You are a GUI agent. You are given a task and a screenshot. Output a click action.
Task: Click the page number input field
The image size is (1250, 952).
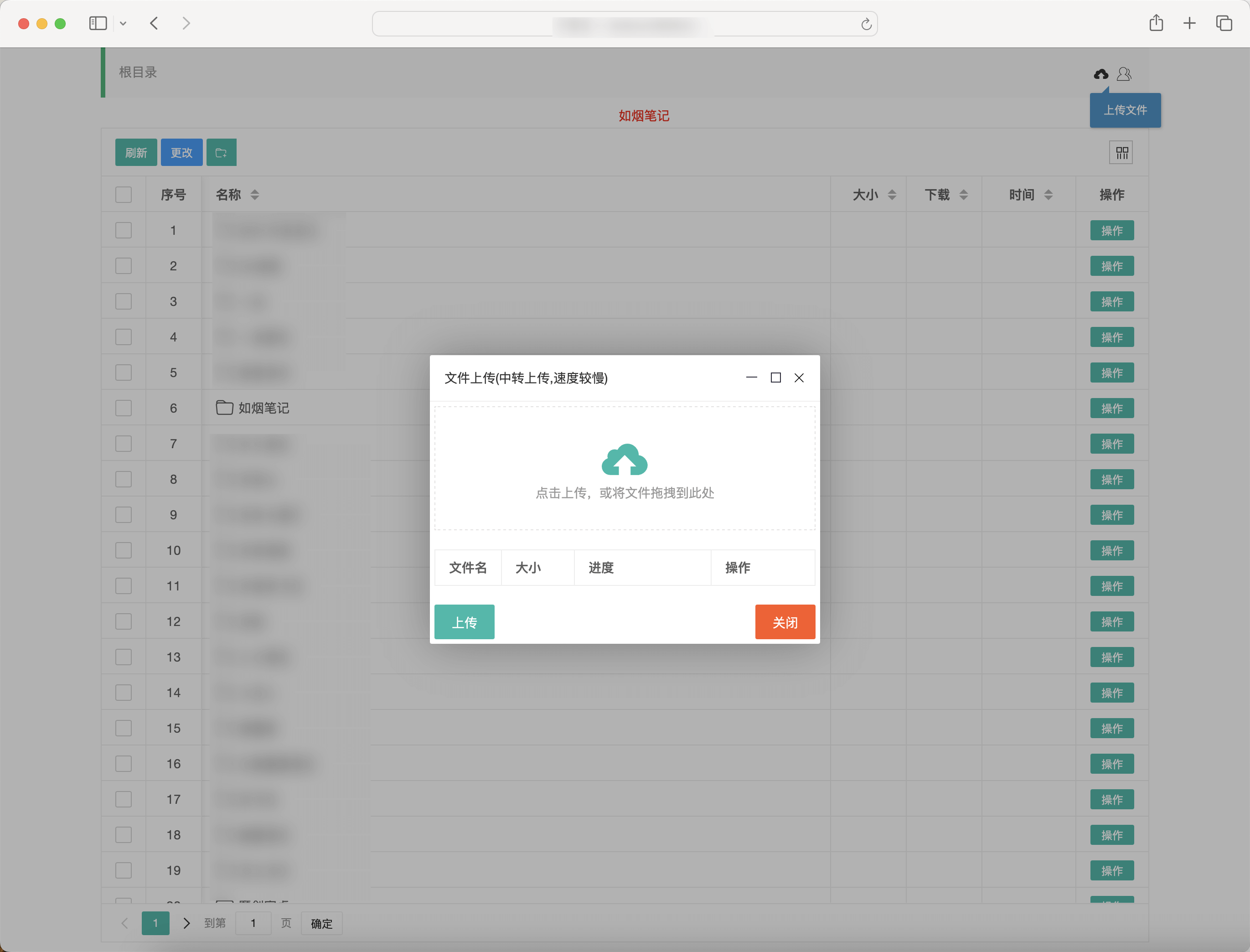click(253, 923)
